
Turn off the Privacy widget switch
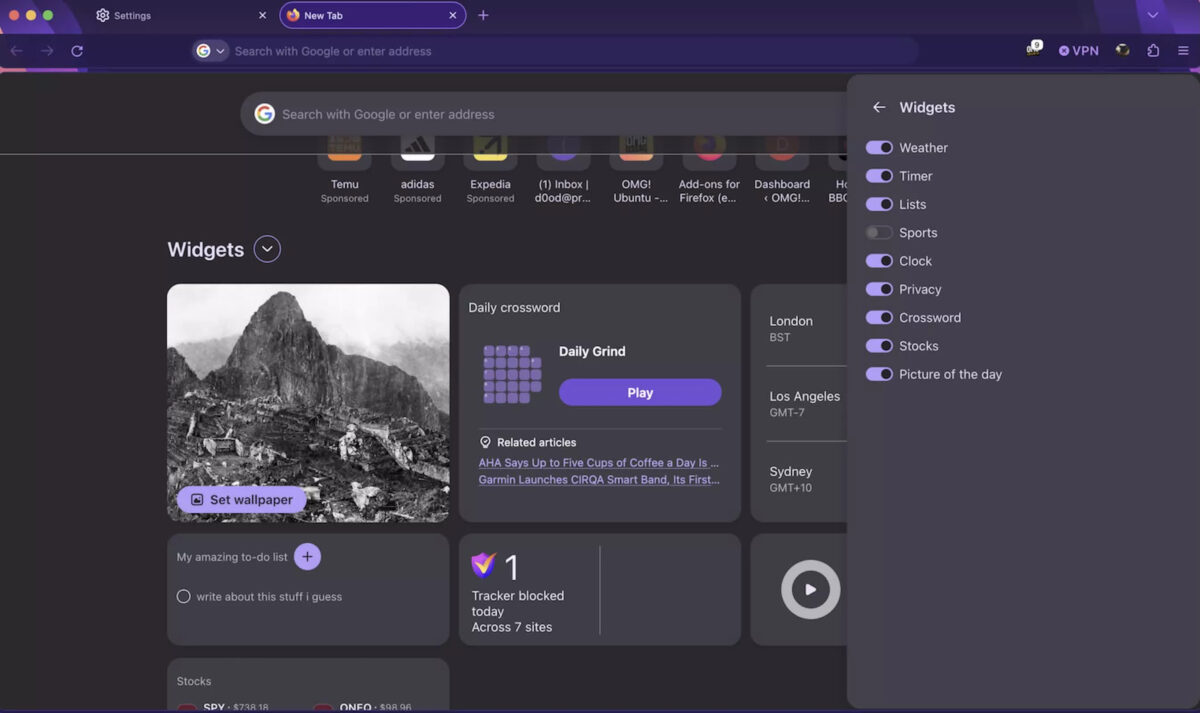click(879, 289)
